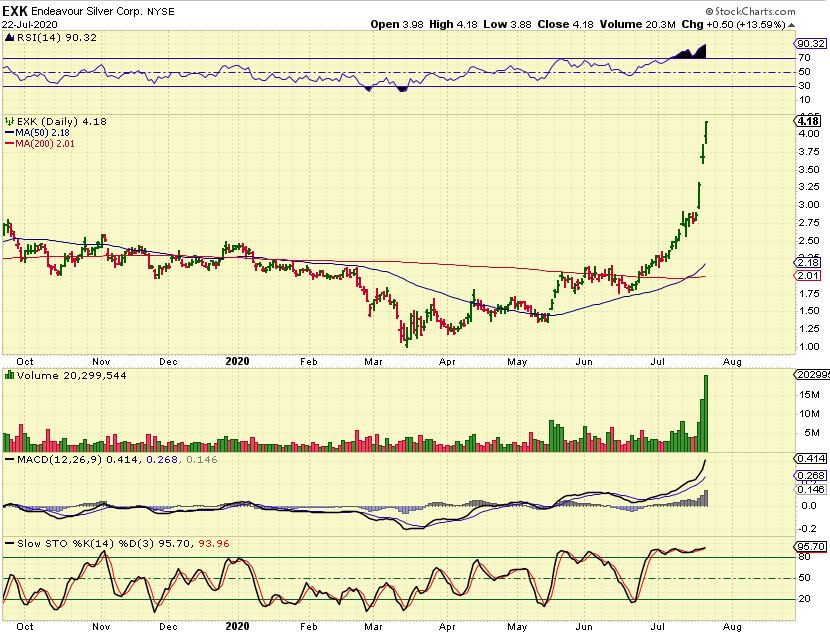Click the 10 level on RSI axis
The height and width of the screenshot is (640, 830).
(805, 100)
